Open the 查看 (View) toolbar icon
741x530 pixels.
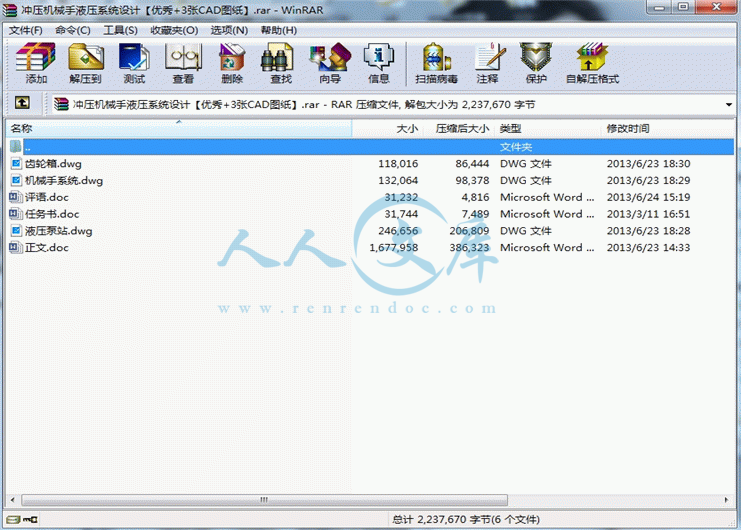(183, 63)
